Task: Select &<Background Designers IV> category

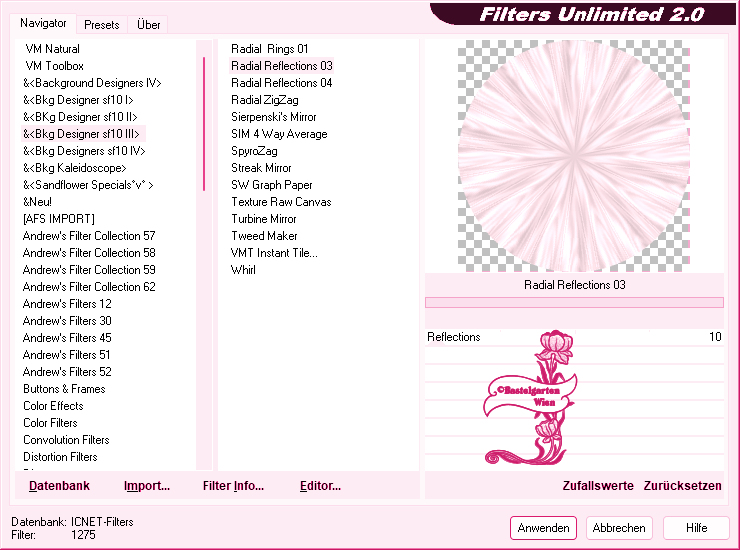Action: (x=92, y=83)
